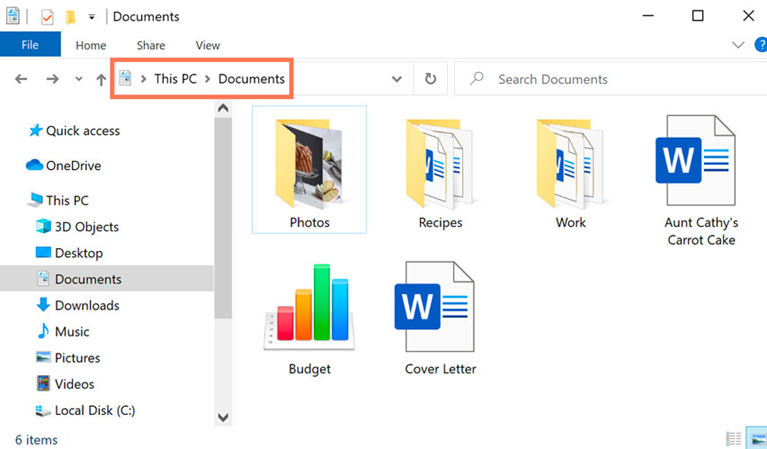
Task: Switch to details list view button
Action: click(x=733, y=439)
